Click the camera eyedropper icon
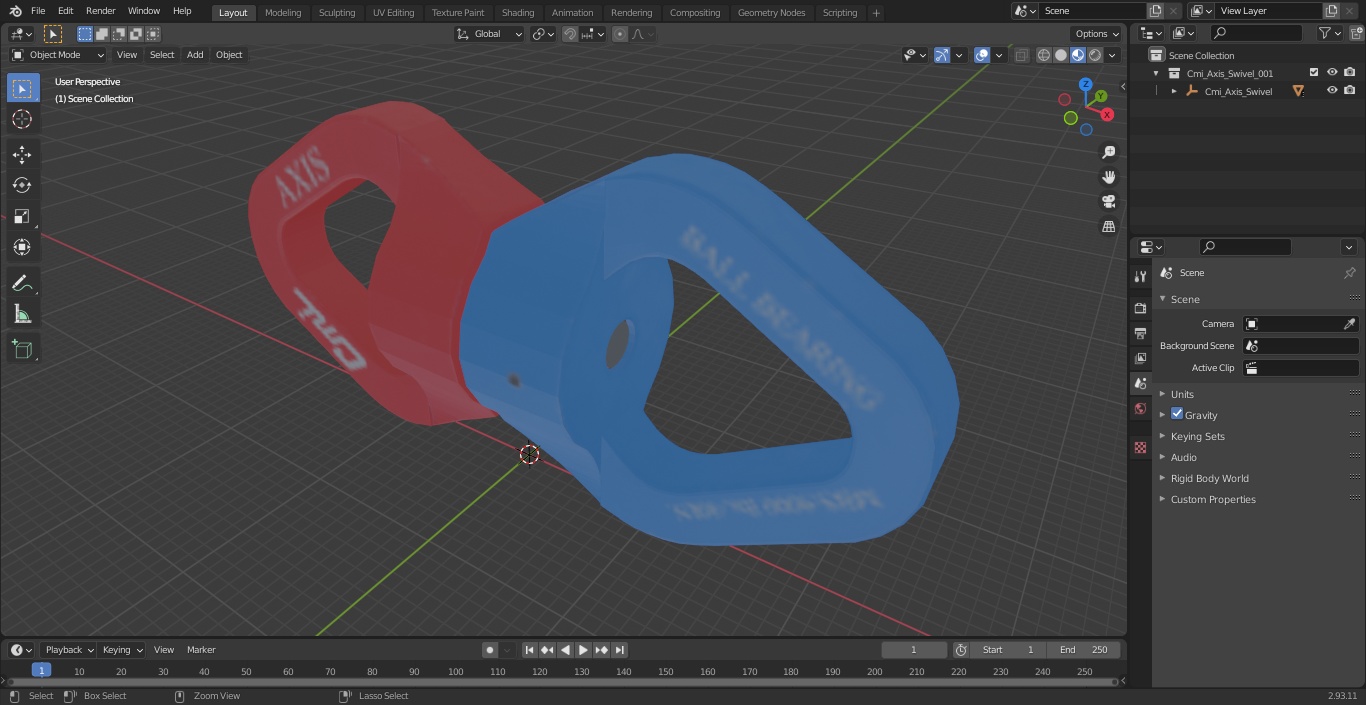This screenshot has width=1366, height=705. point(1349,324)
